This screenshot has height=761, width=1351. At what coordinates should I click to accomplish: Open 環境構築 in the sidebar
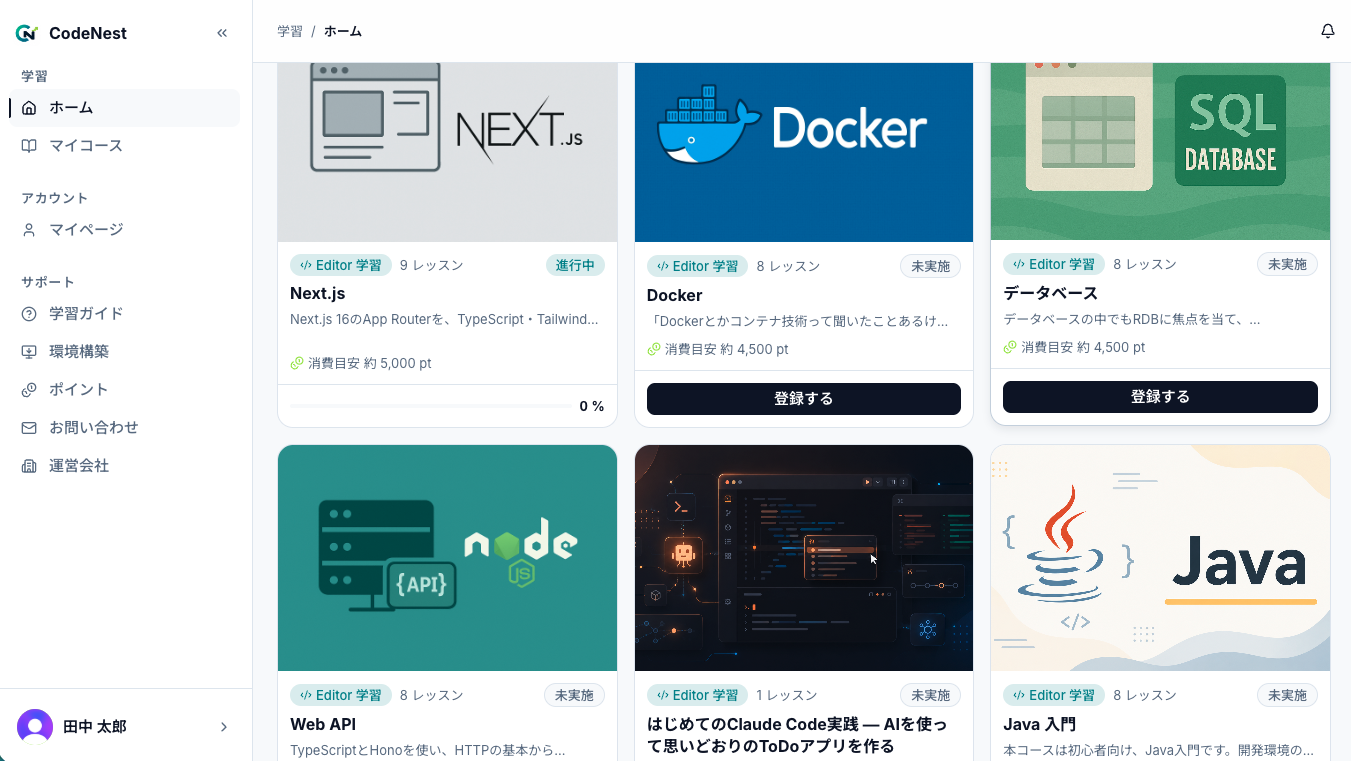[x=125, y=352]
